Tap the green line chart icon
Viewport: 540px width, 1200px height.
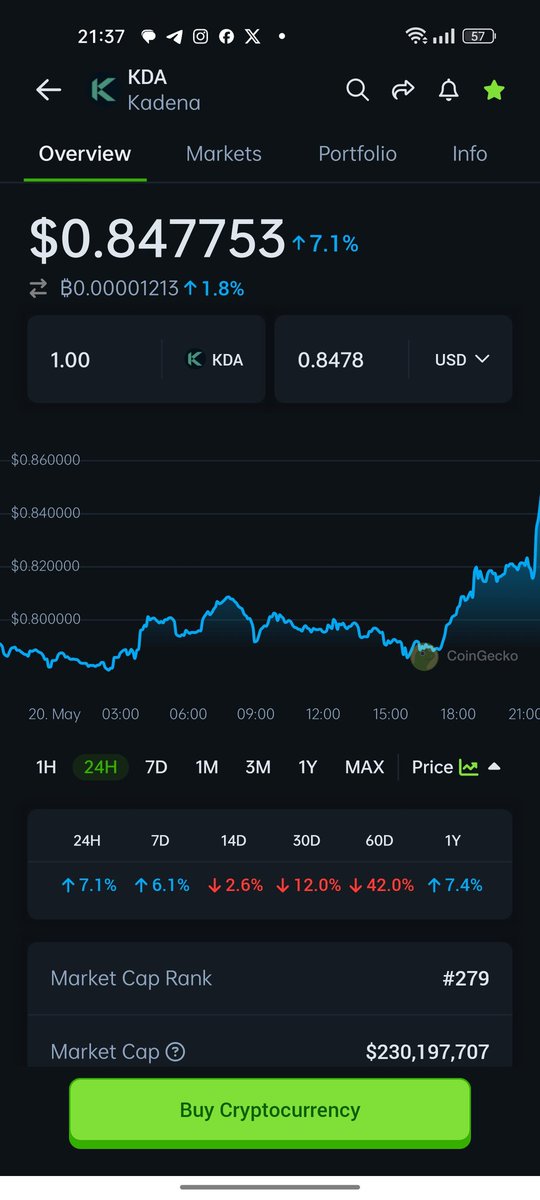tap(468, 767)
